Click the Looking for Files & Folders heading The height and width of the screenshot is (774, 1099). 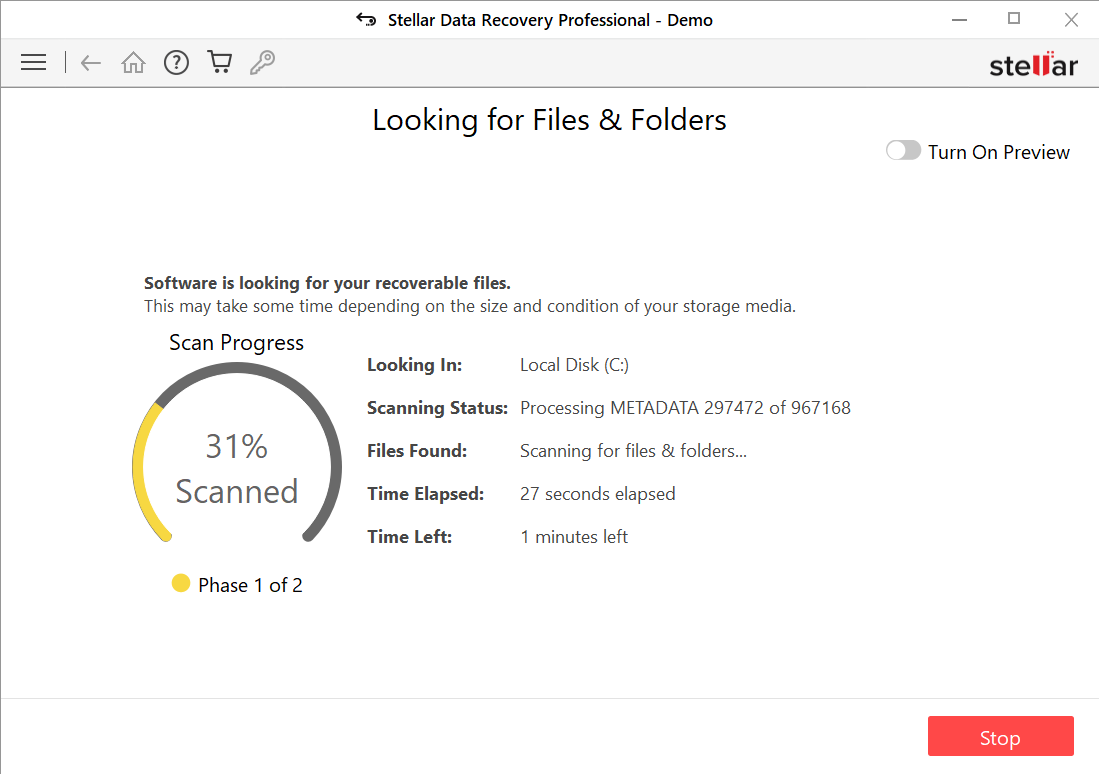(549, 120)
